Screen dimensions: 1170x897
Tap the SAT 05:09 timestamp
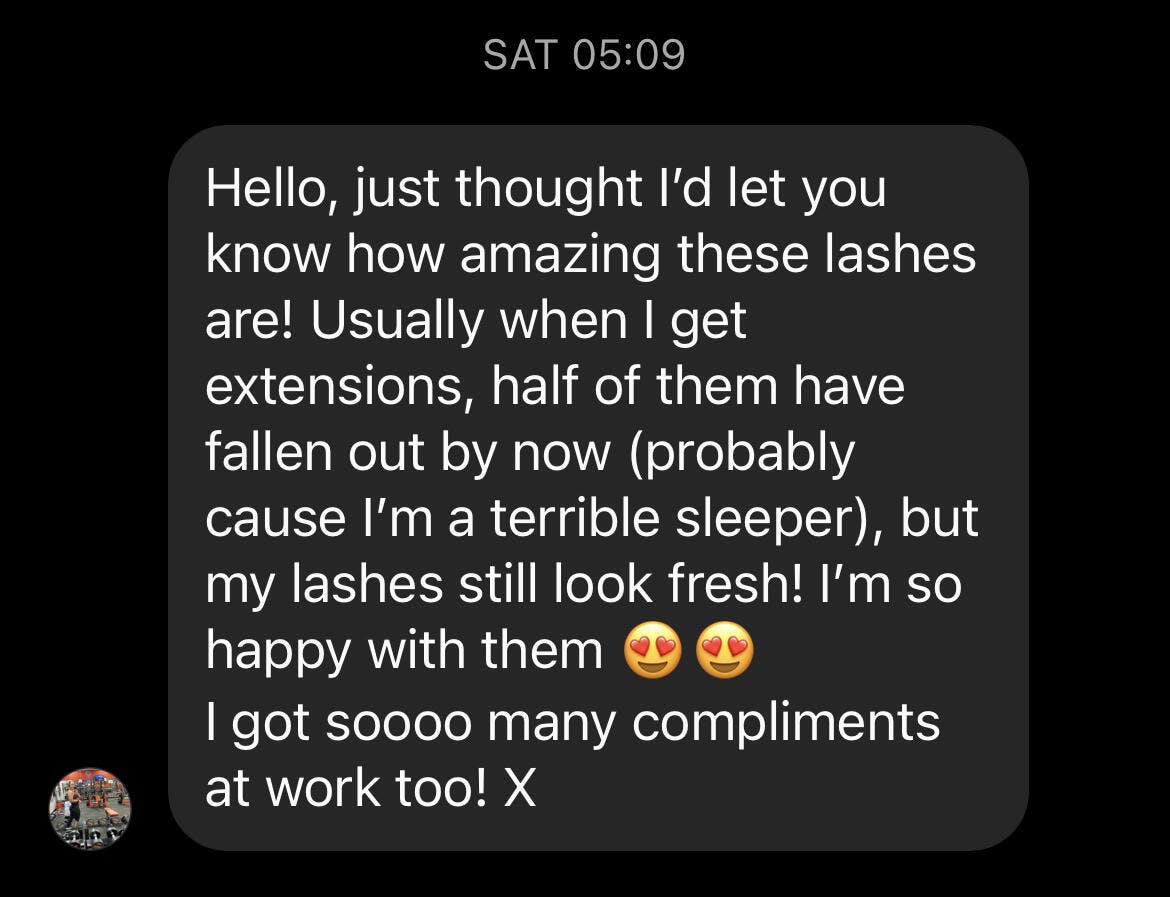[584, 54]
